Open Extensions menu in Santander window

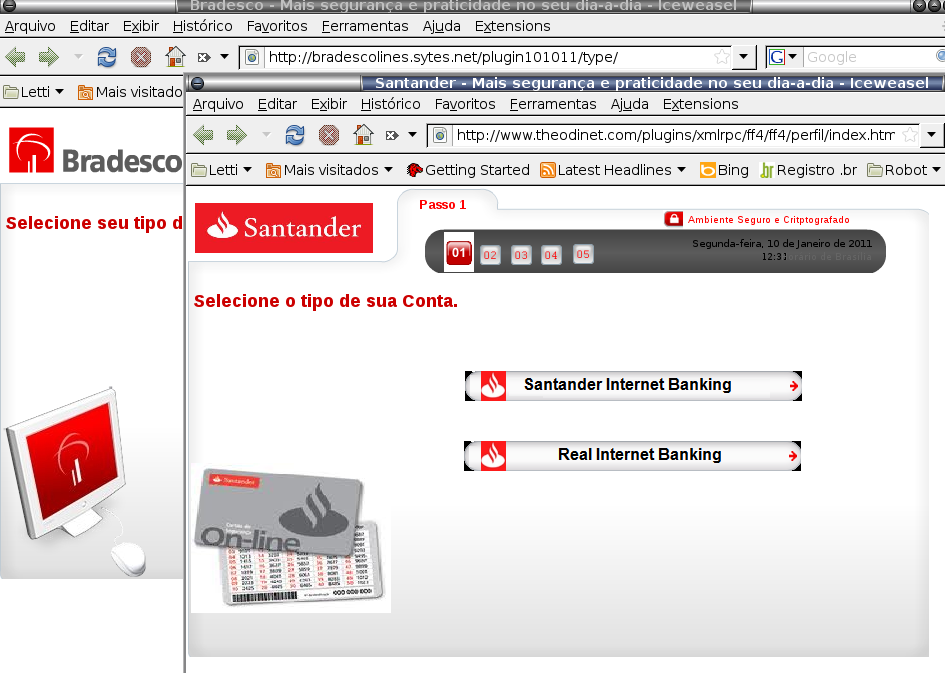coord(700,104)
